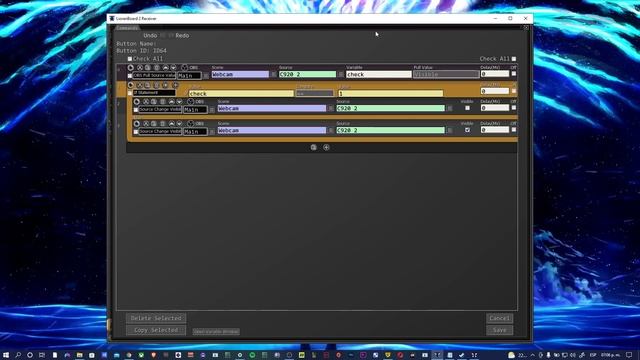The height and width of the screenshot is (360, 640).
Task: Click the Copy Selected button
Action: tap(156, 330)
